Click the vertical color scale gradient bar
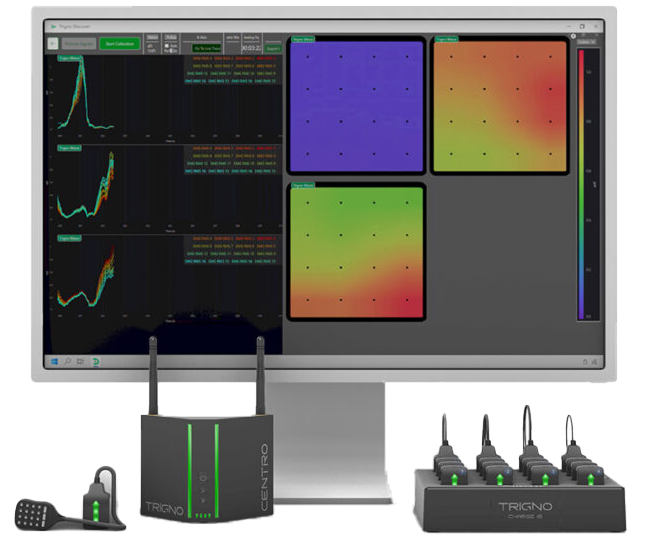This screenshot has height=541, width=646. click(x=581, y=184)
